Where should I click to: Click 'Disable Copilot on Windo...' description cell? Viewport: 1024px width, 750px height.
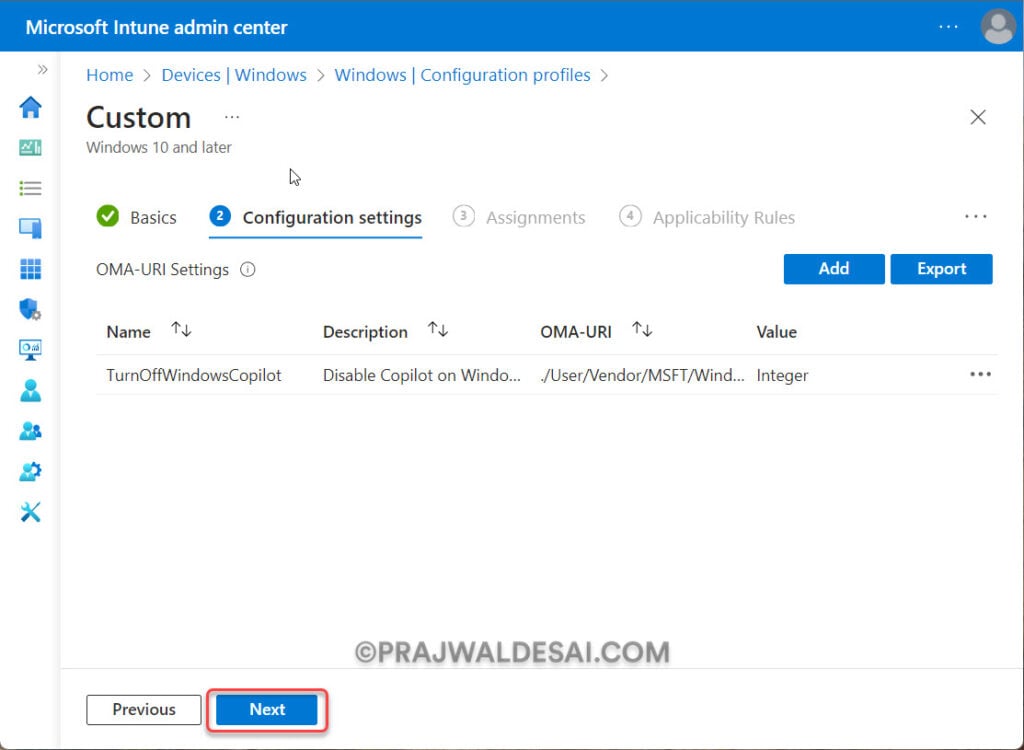coord(422,375)
